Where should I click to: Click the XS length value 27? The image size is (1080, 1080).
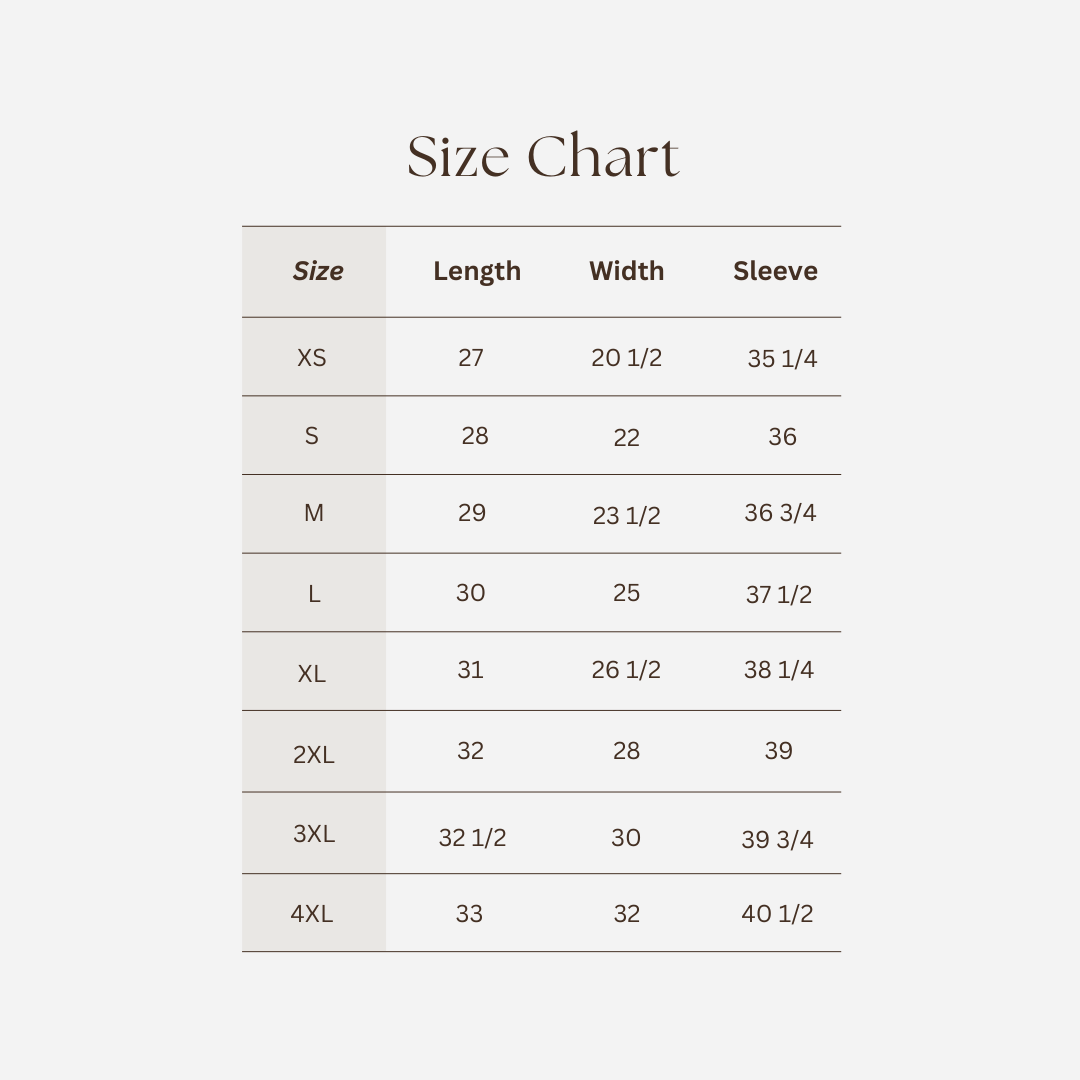click(x=471, y=358)
